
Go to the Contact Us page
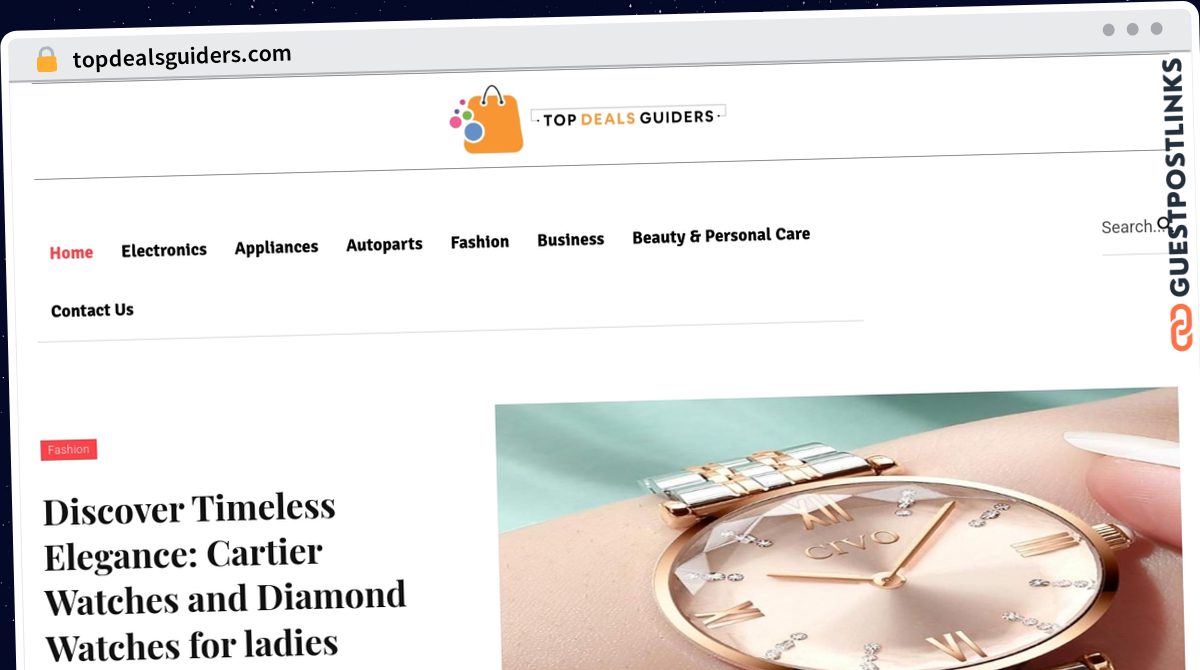click(x=92, y=310)
